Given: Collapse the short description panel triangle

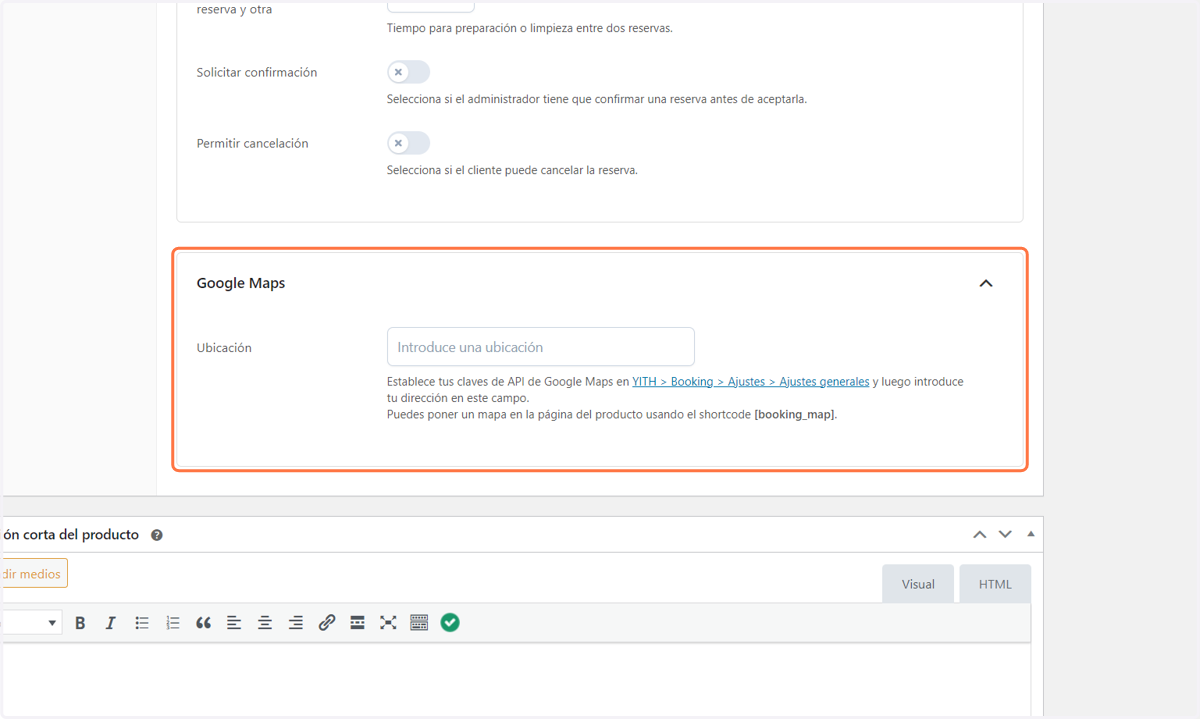Looking at the screenshot, I should [1031, 534].
